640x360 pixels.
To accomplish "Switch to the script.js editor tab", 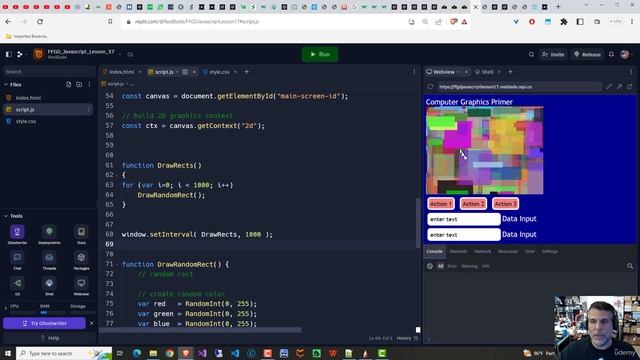I will [x=163, y=72].
